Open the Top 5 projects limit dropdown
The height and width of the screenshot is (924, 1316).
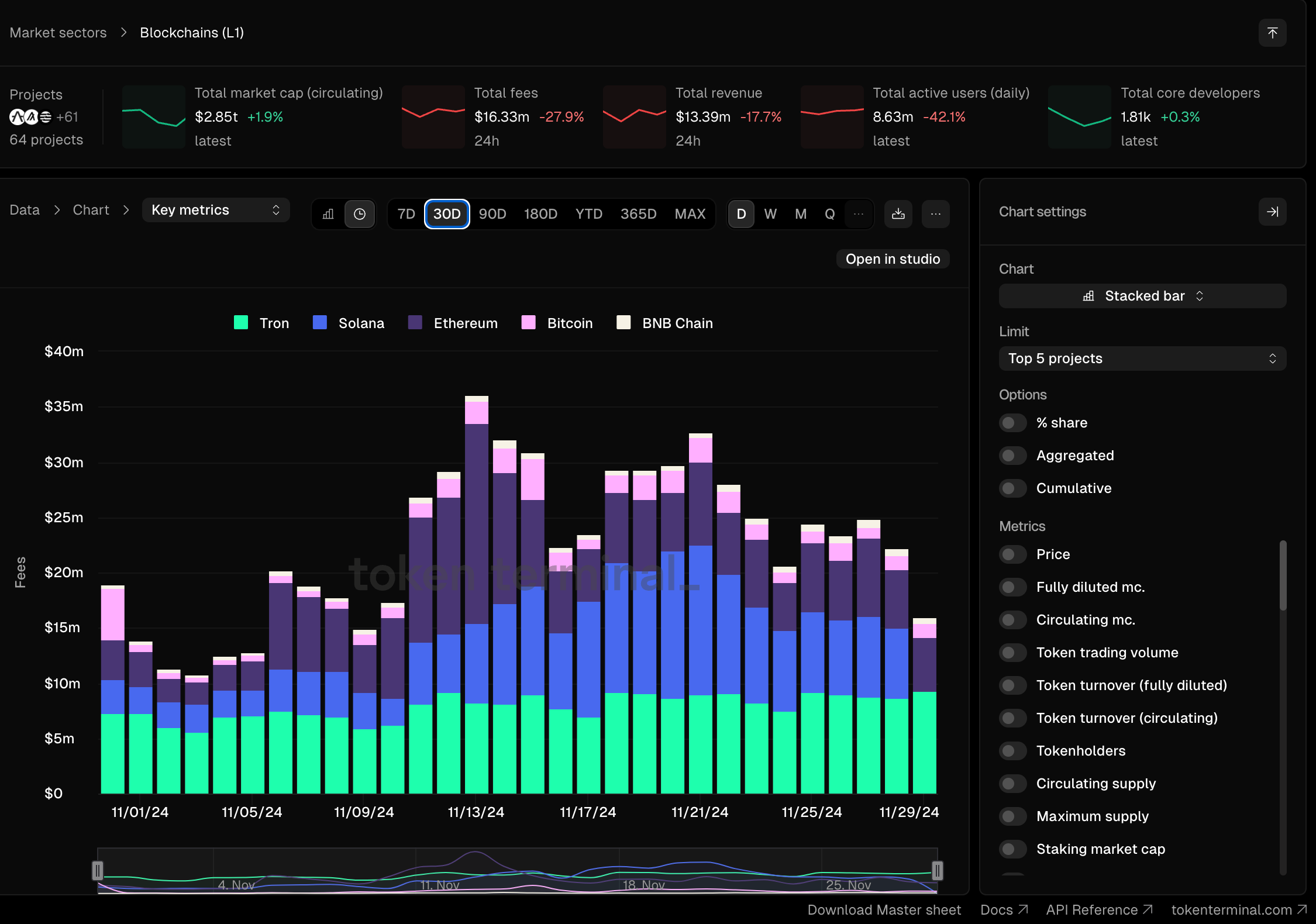1142,358
